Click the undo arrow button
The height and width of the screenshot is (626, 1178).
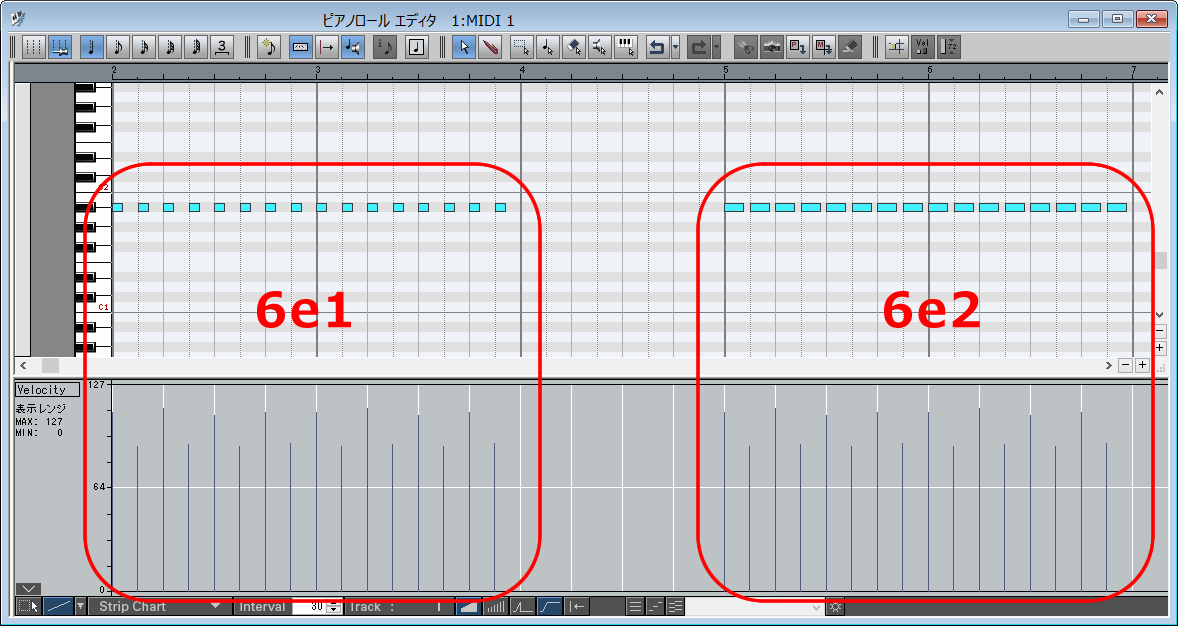pyautogui.click(x=657, y=47)
